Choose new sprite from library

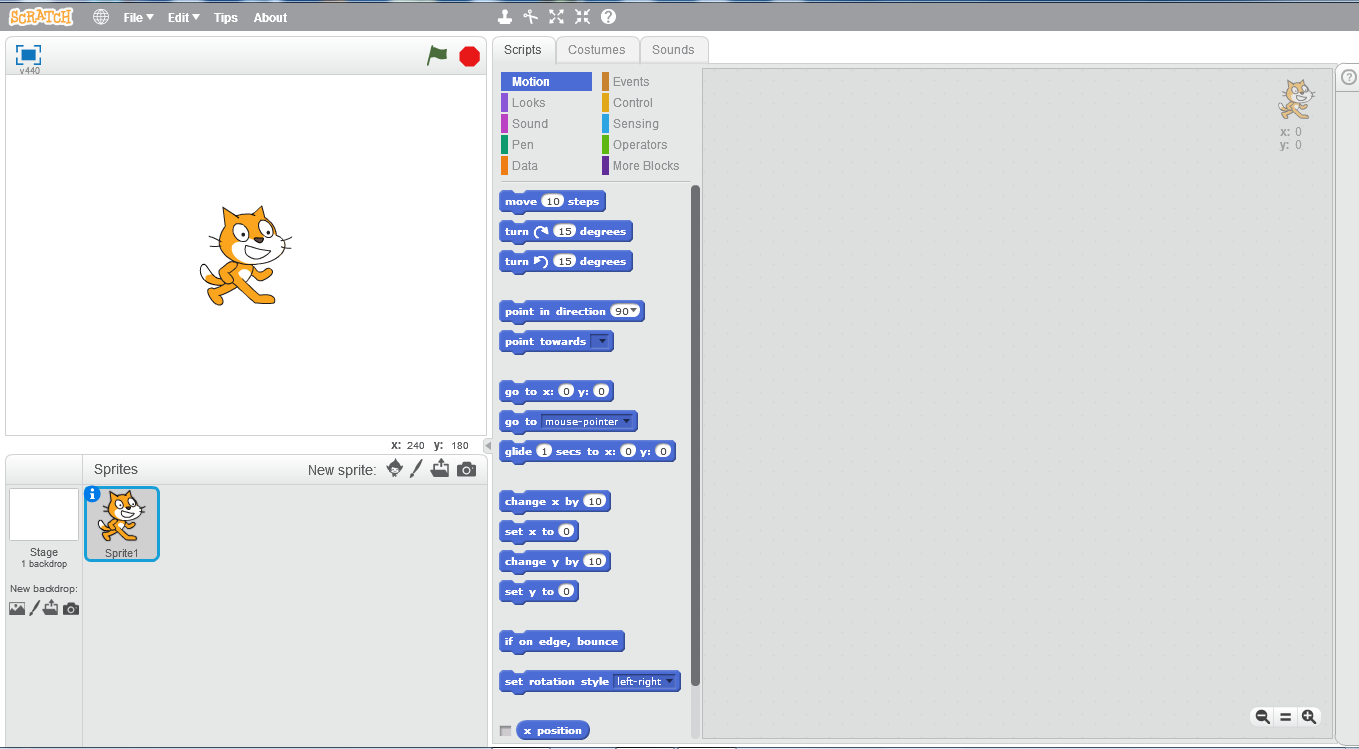click(x=395, y=469)
